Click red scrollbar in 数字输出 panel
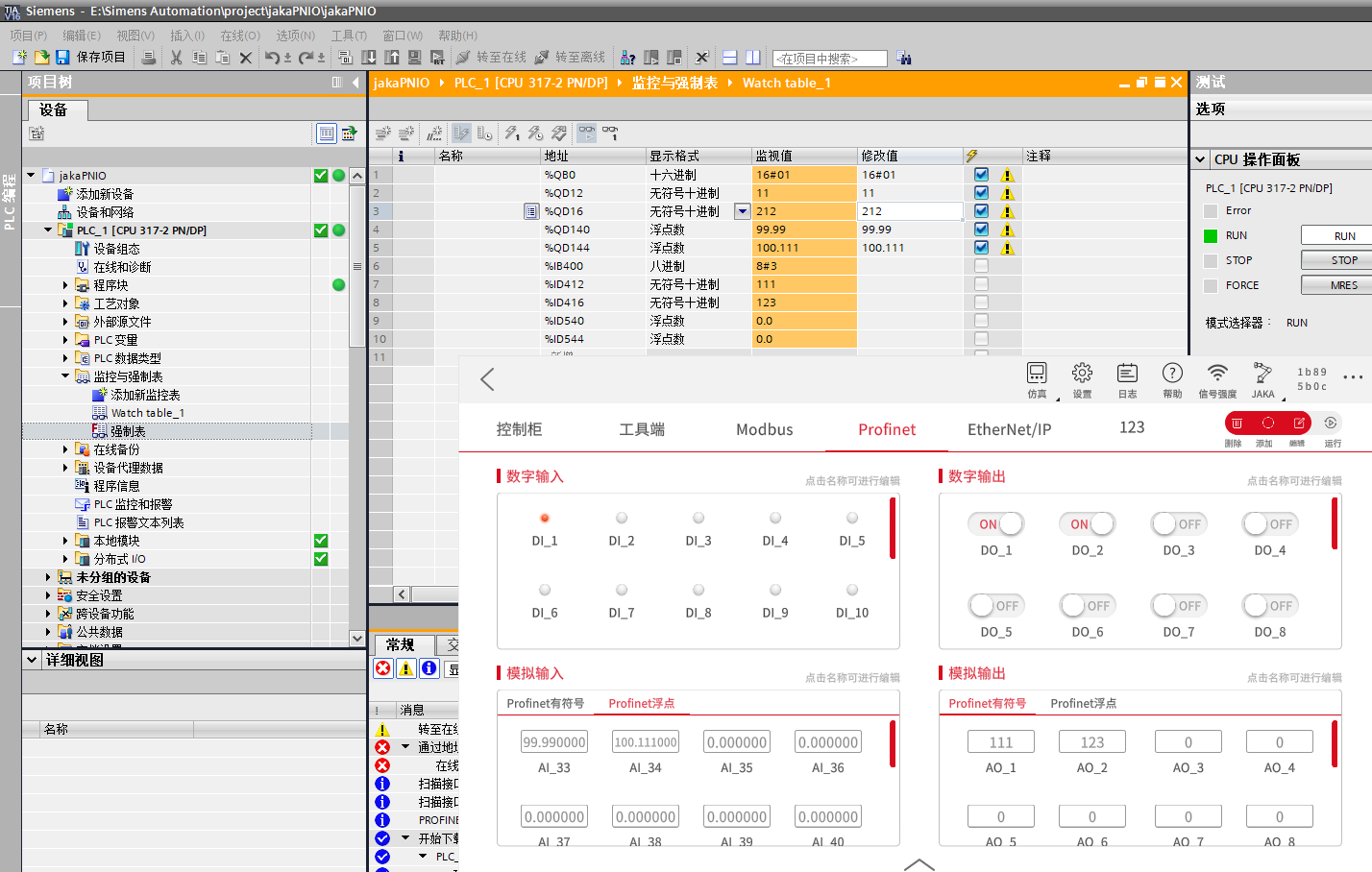 [1335, 522]
